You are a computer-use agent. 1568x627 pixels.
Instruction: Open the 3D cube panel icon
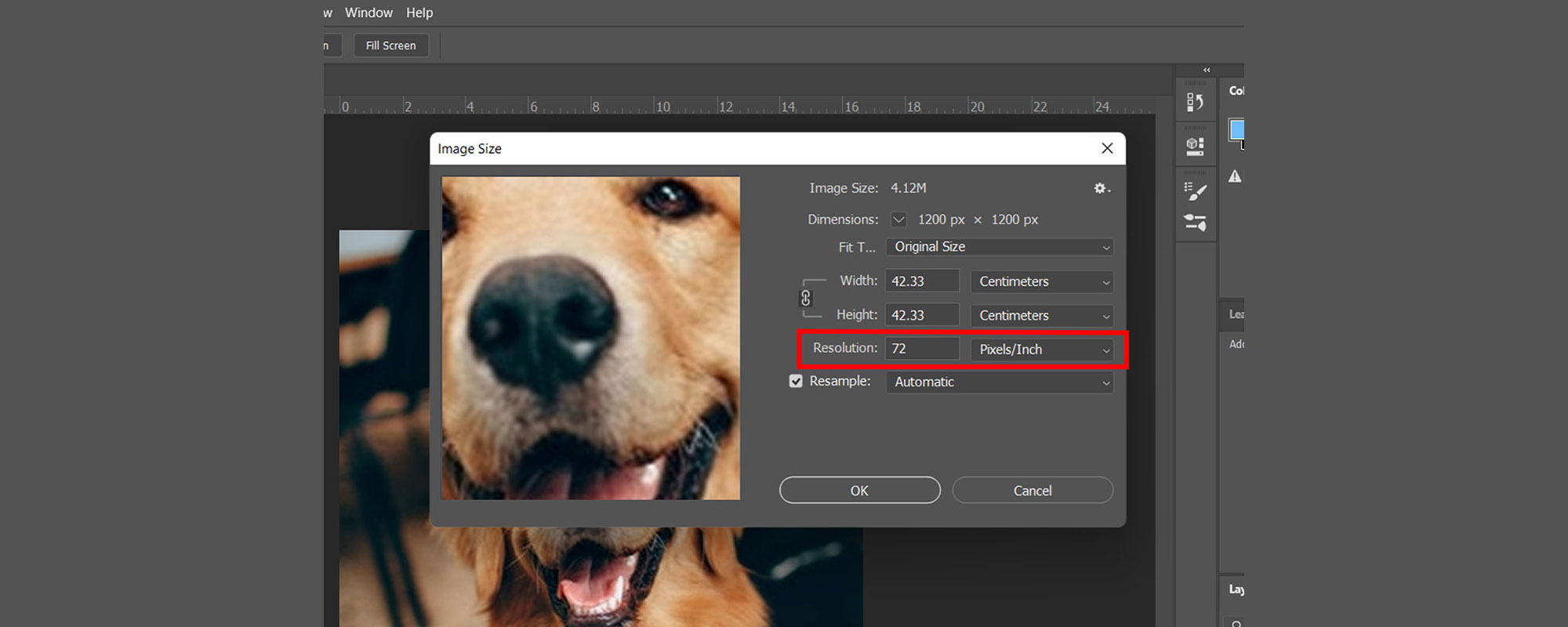click(1195, 146)
